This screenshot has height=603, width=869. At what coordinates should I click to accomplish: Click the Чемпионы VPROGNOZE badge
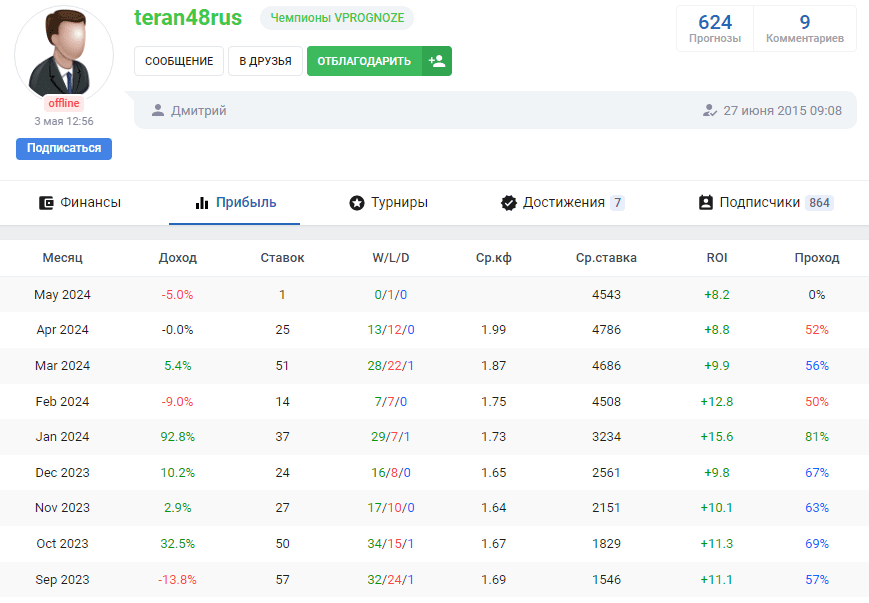click(337, 18)
